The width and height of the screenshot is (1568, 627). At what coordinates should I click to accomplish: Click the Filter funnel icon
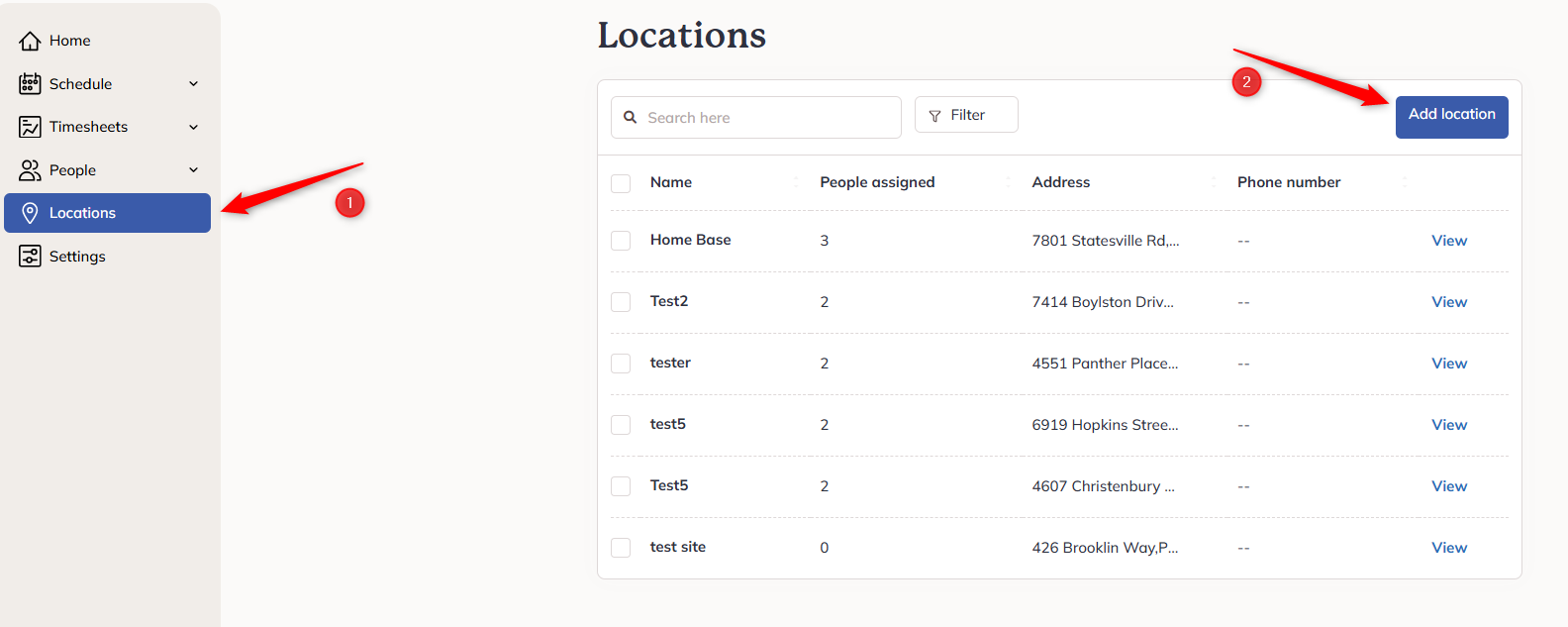tap(934, 116)
